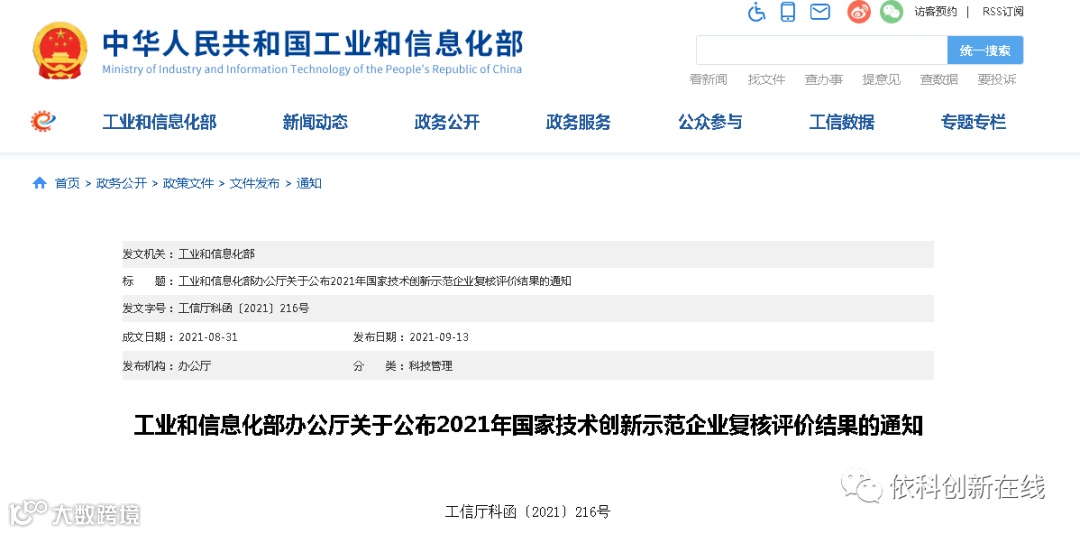Click the 分类 value 科技管理
The image size is (1080, 534).
pyautogui.click(x=431, y=366)
